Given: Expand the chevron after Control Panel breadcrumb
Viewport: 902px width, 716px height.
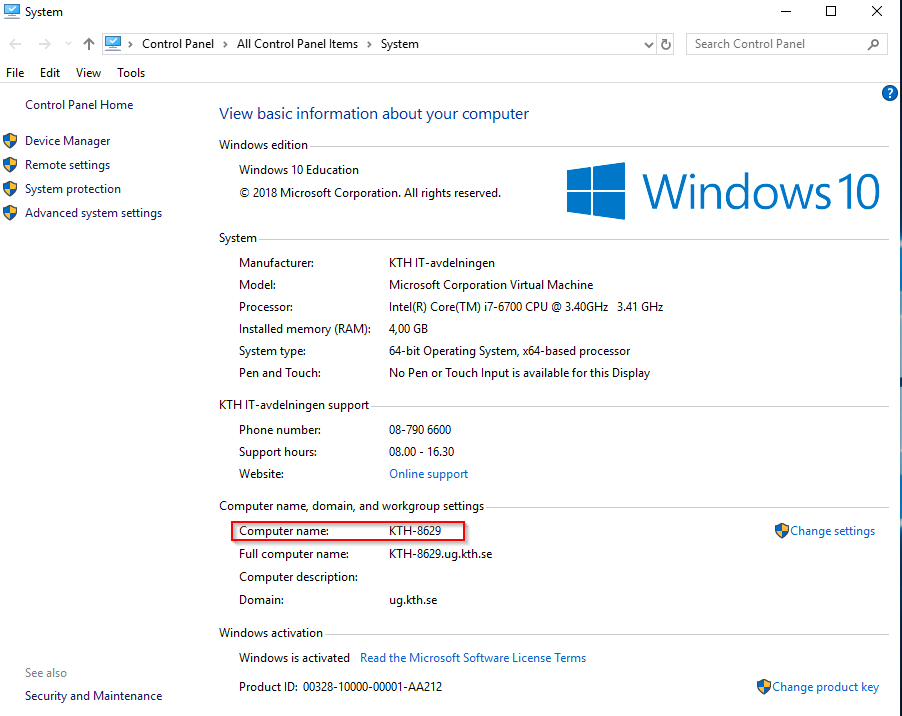Looking at the screenshot, I should point(226,44).
